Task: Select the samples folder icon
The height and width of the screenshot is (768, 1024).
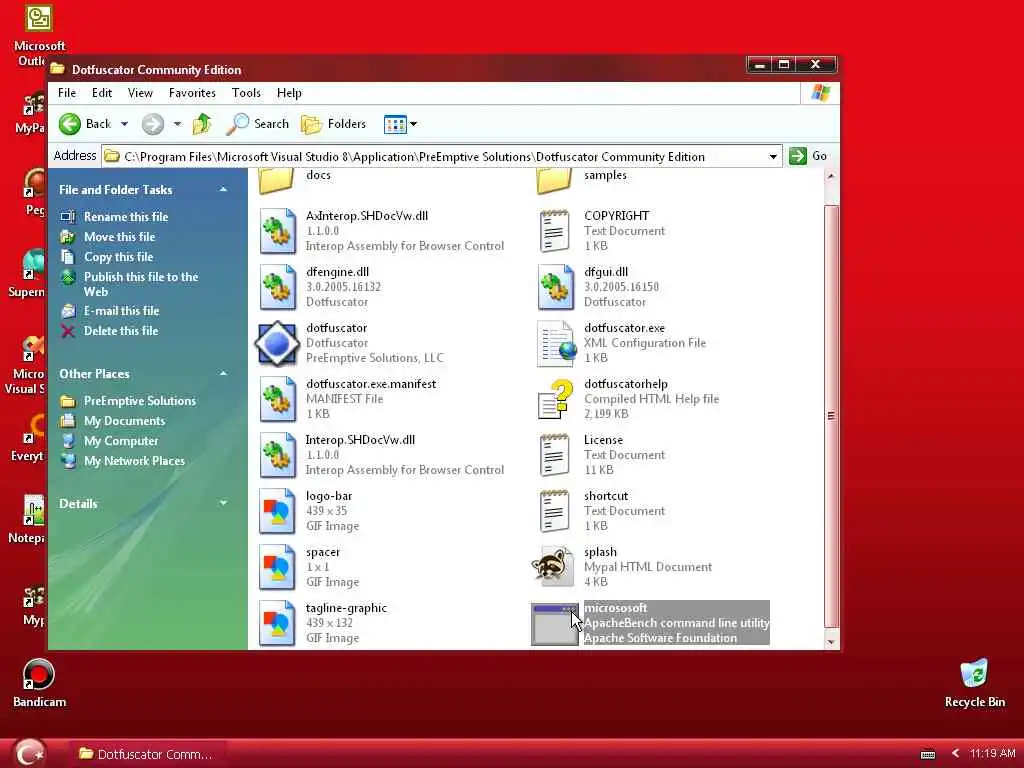Action: click(554, 180)
